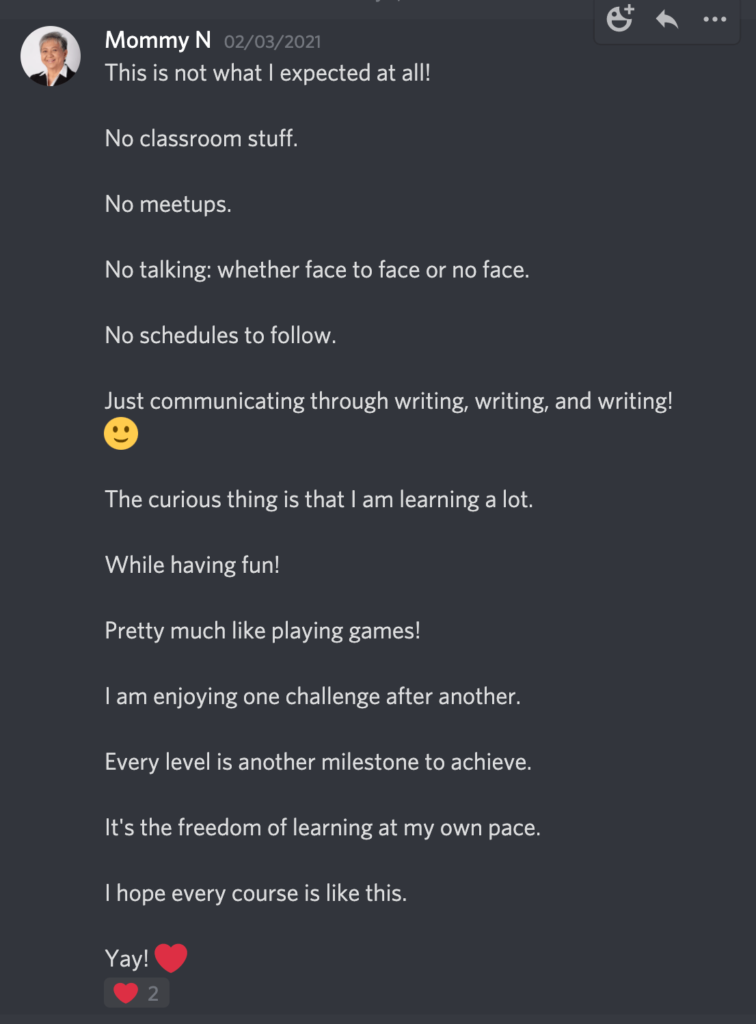
Task: Click the slightly smiling face emoji
Action: 121,434
